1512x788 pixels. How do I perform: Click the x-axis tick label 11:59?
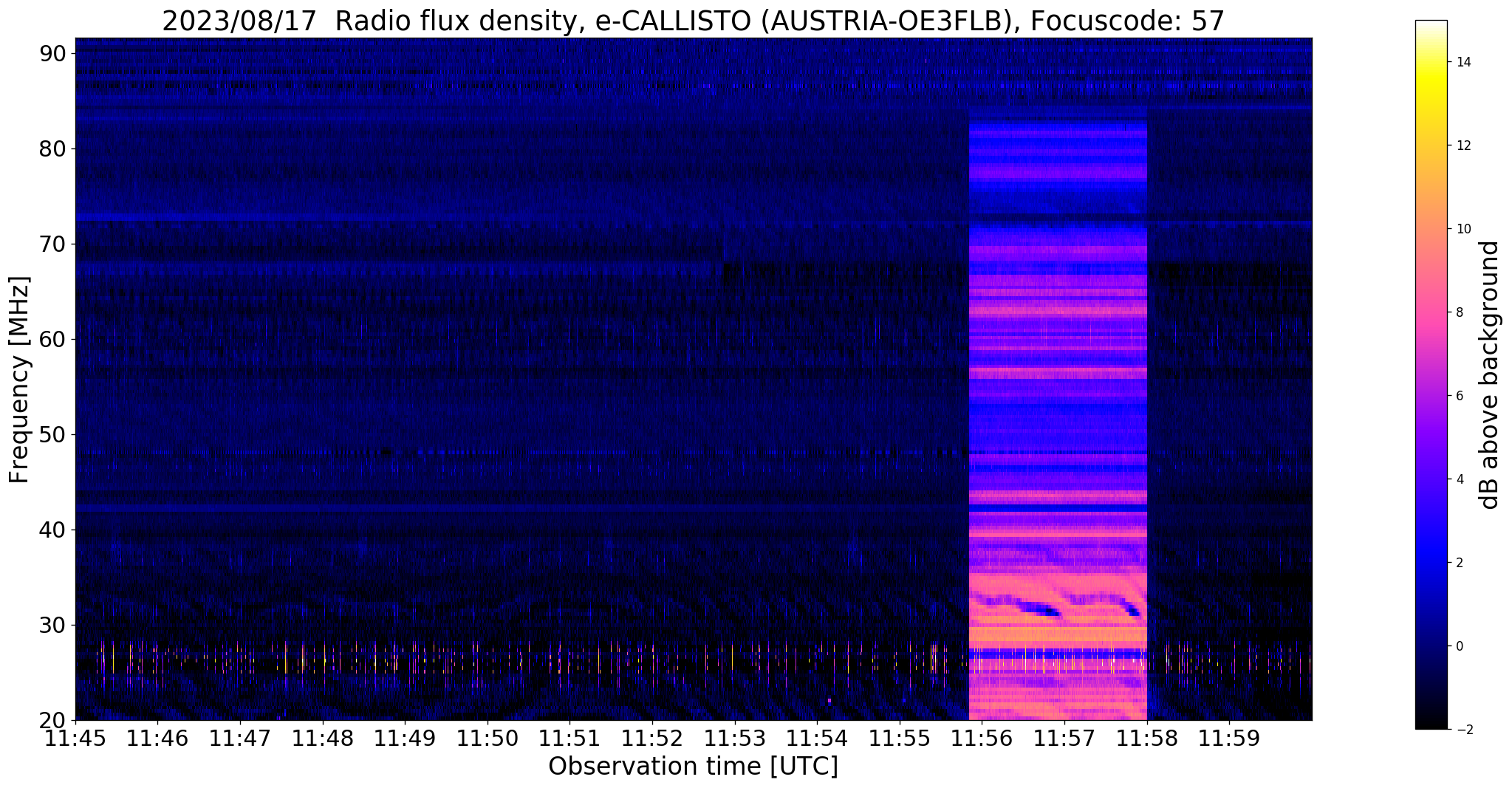click(1229, 738)
